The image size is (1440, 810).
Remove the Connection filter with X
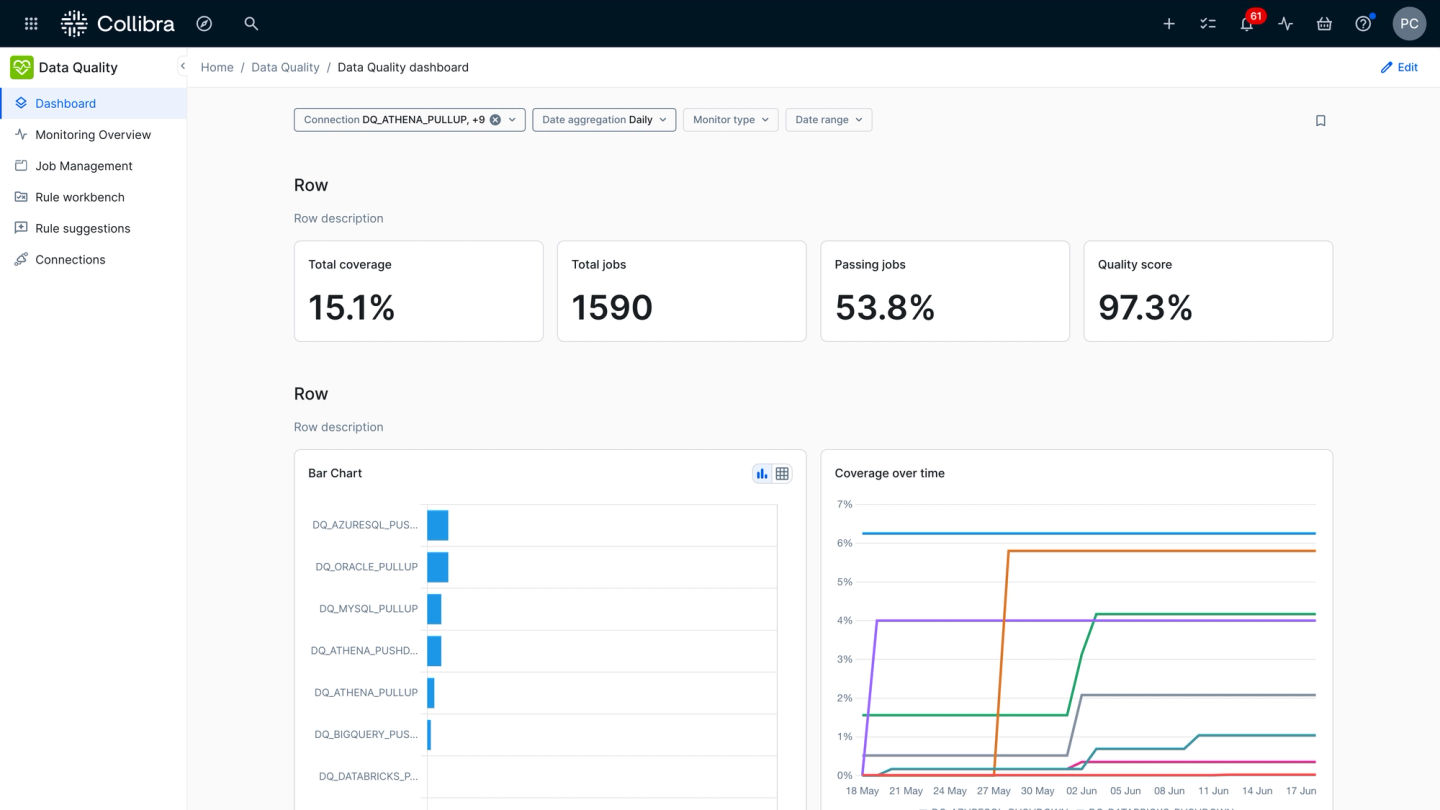(495, 120)
